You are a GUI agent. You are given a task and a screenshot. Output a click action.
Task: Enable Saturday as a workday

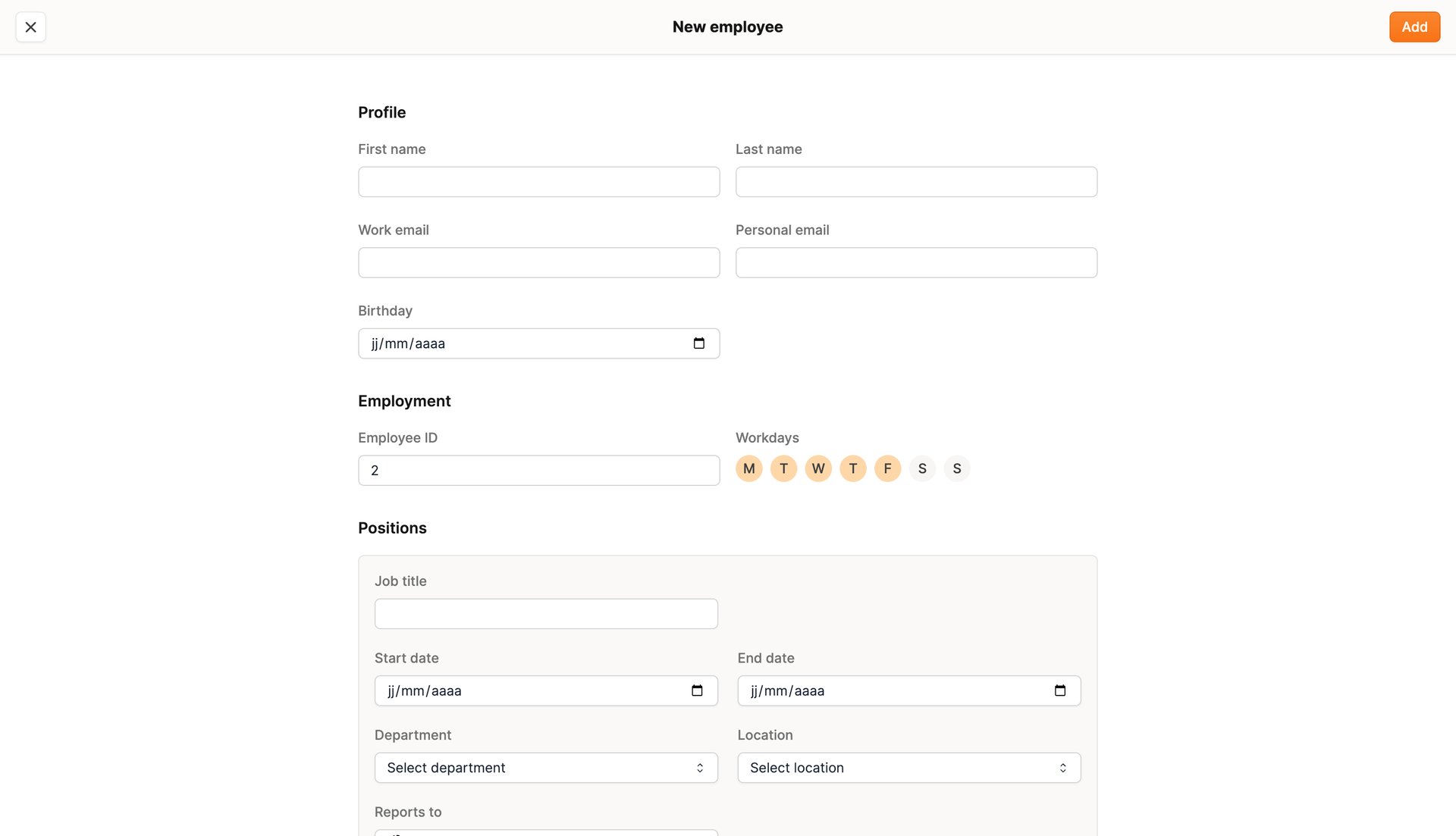(x=922, y=468)
